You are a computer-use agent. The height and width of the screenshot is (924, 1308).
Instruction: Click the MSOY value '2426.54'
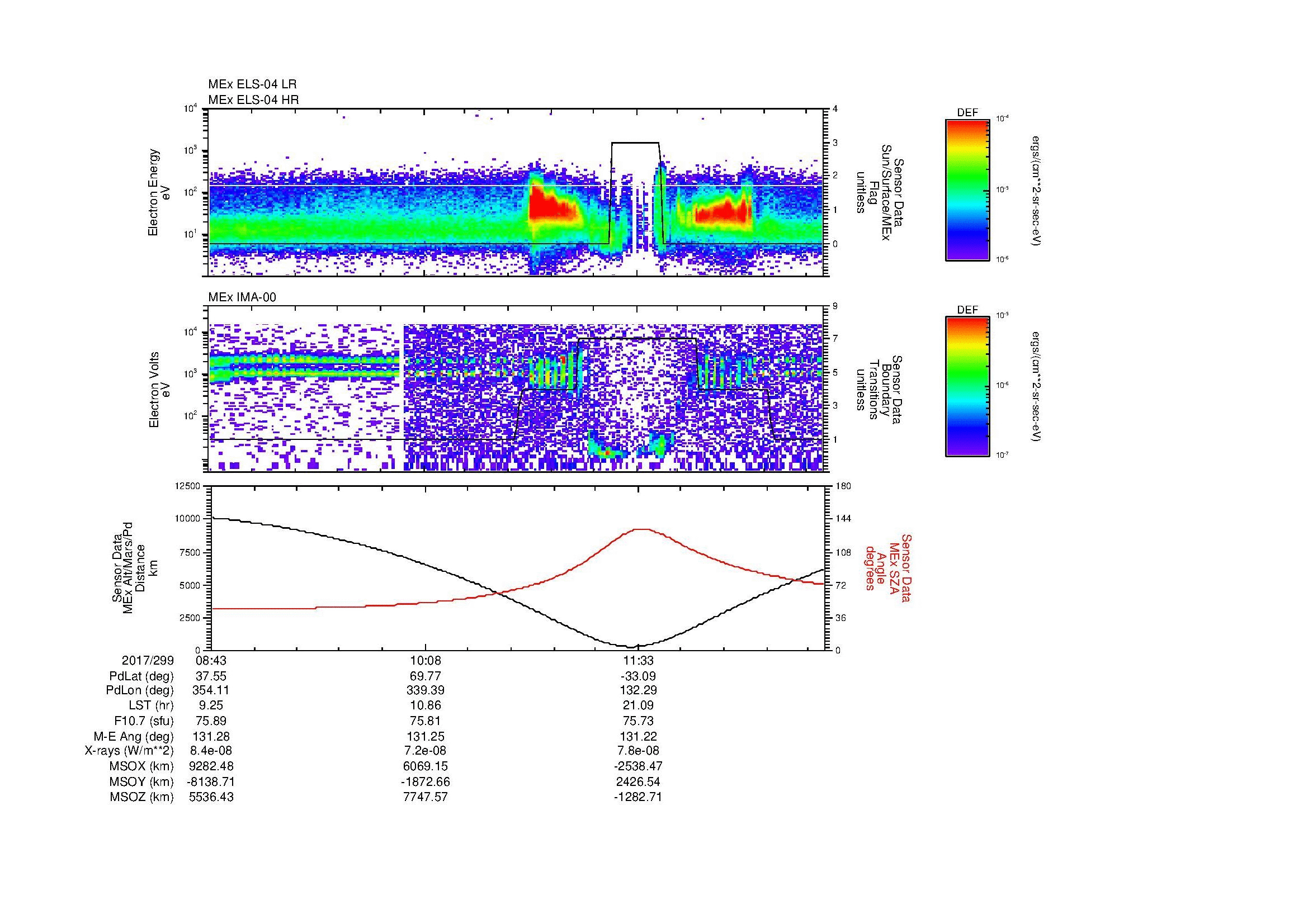click(638, 781)
